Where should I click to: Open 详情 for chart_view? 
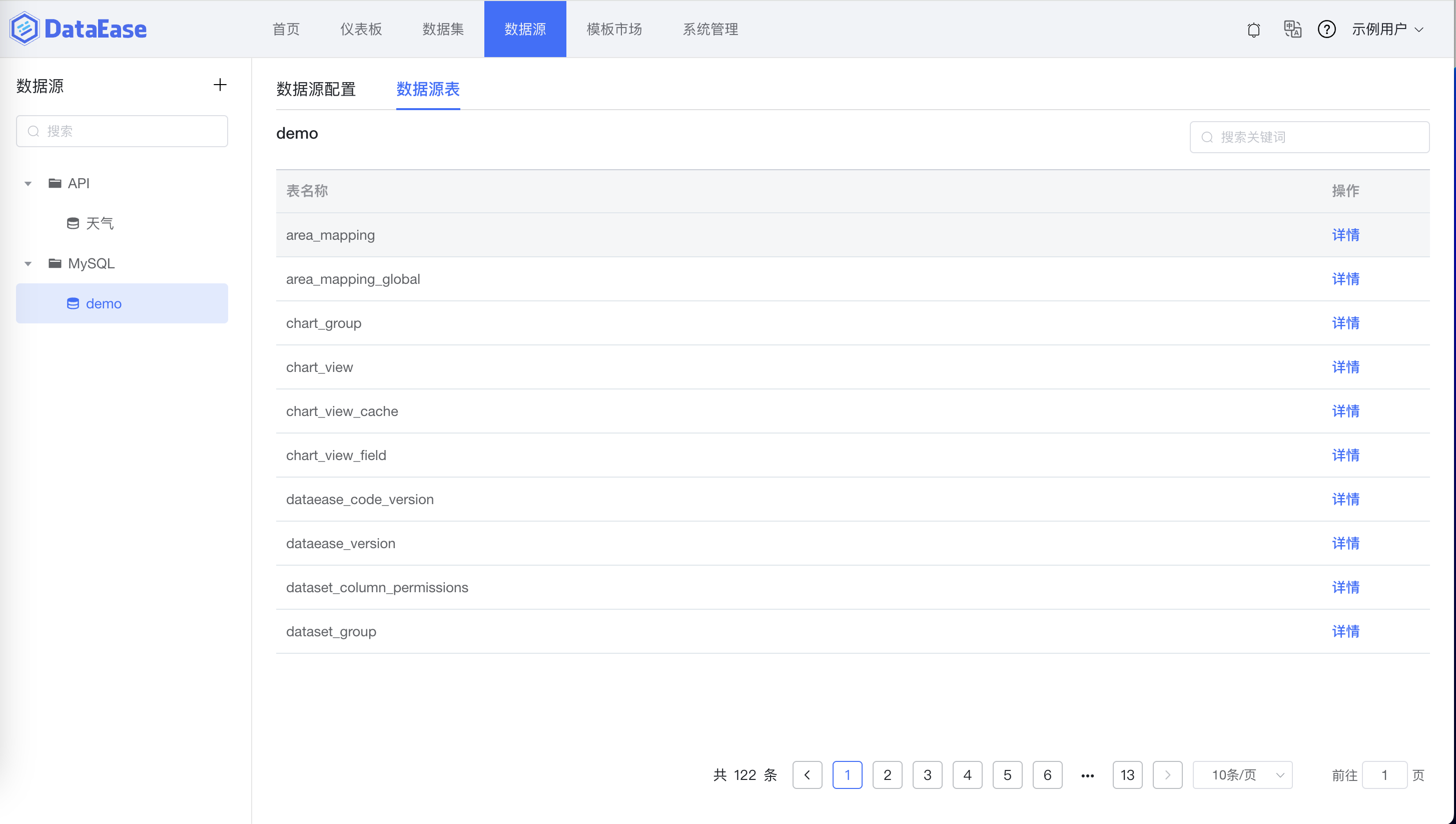point(1345,367)
